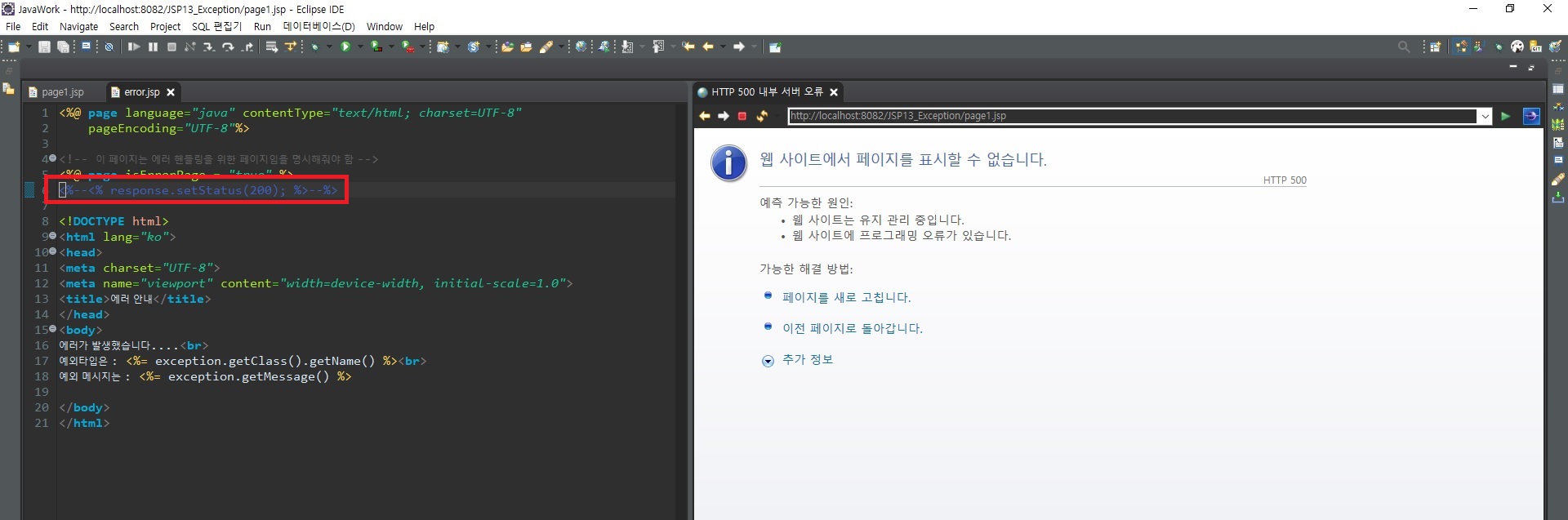
Task: Switch to the Java EE perspective icon
Action: click(x=1461, y=47)
